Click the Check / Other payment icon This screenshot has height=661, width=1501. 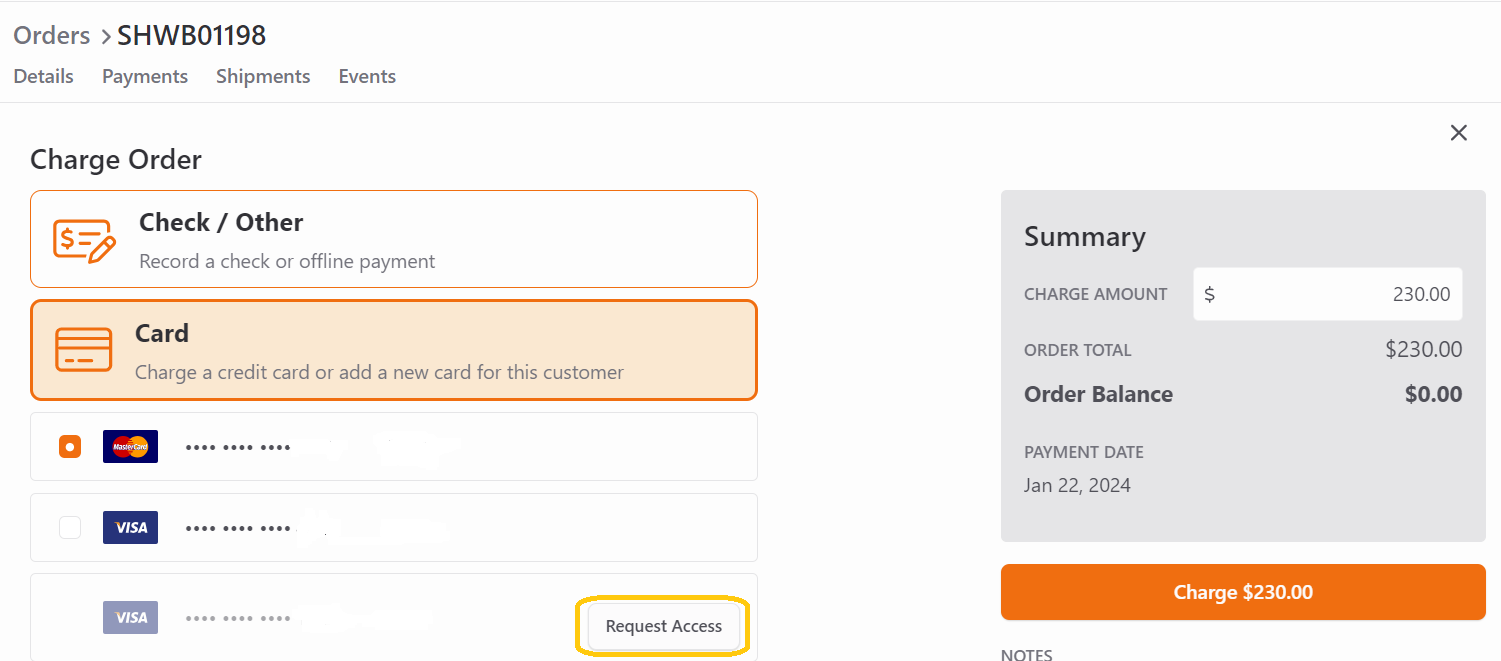click(x=84, y=240)
